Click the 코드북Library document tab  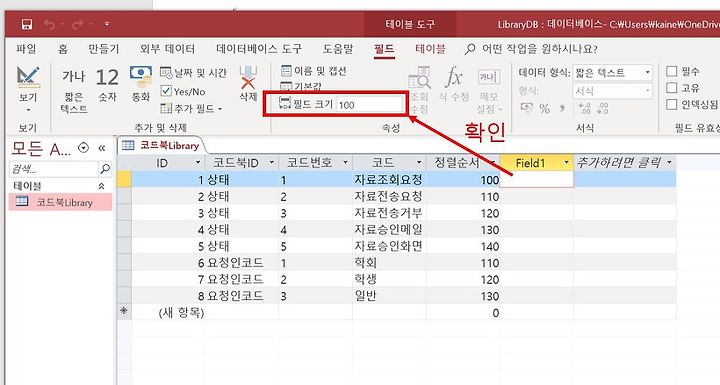[x=161, y=146]
